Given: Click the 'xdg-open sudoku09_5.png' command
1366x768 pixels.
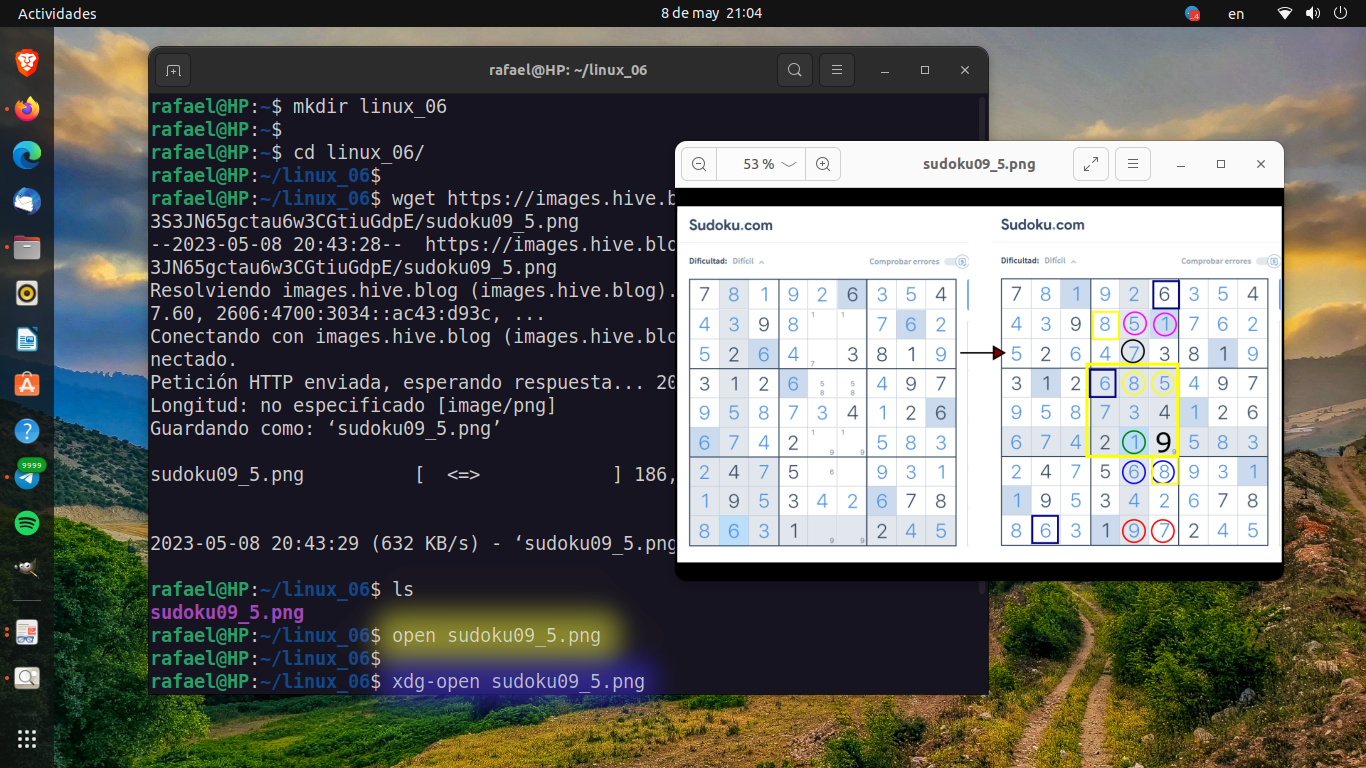Looking at the screenshot, I should click(x=518, y=681).
